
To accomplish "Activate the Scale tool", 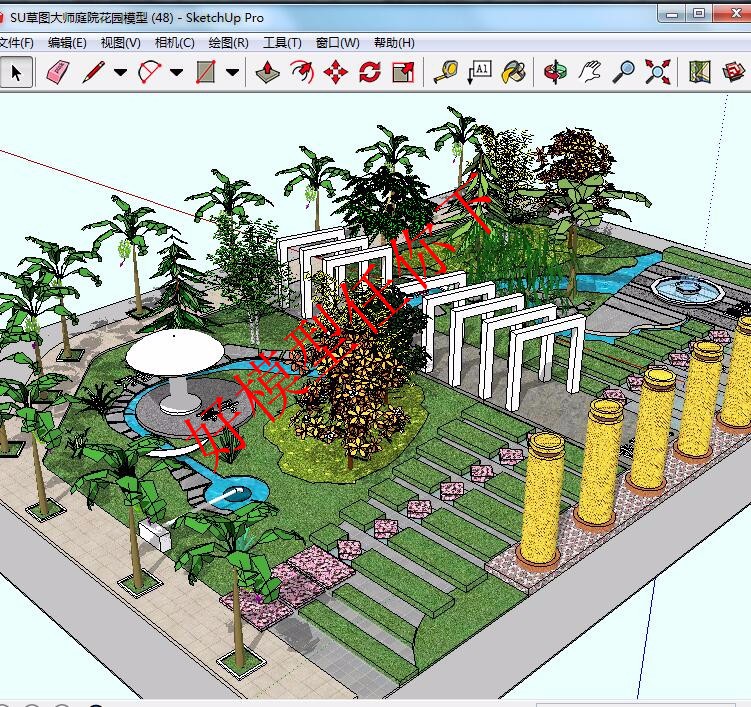I will [x=403, y=72].
